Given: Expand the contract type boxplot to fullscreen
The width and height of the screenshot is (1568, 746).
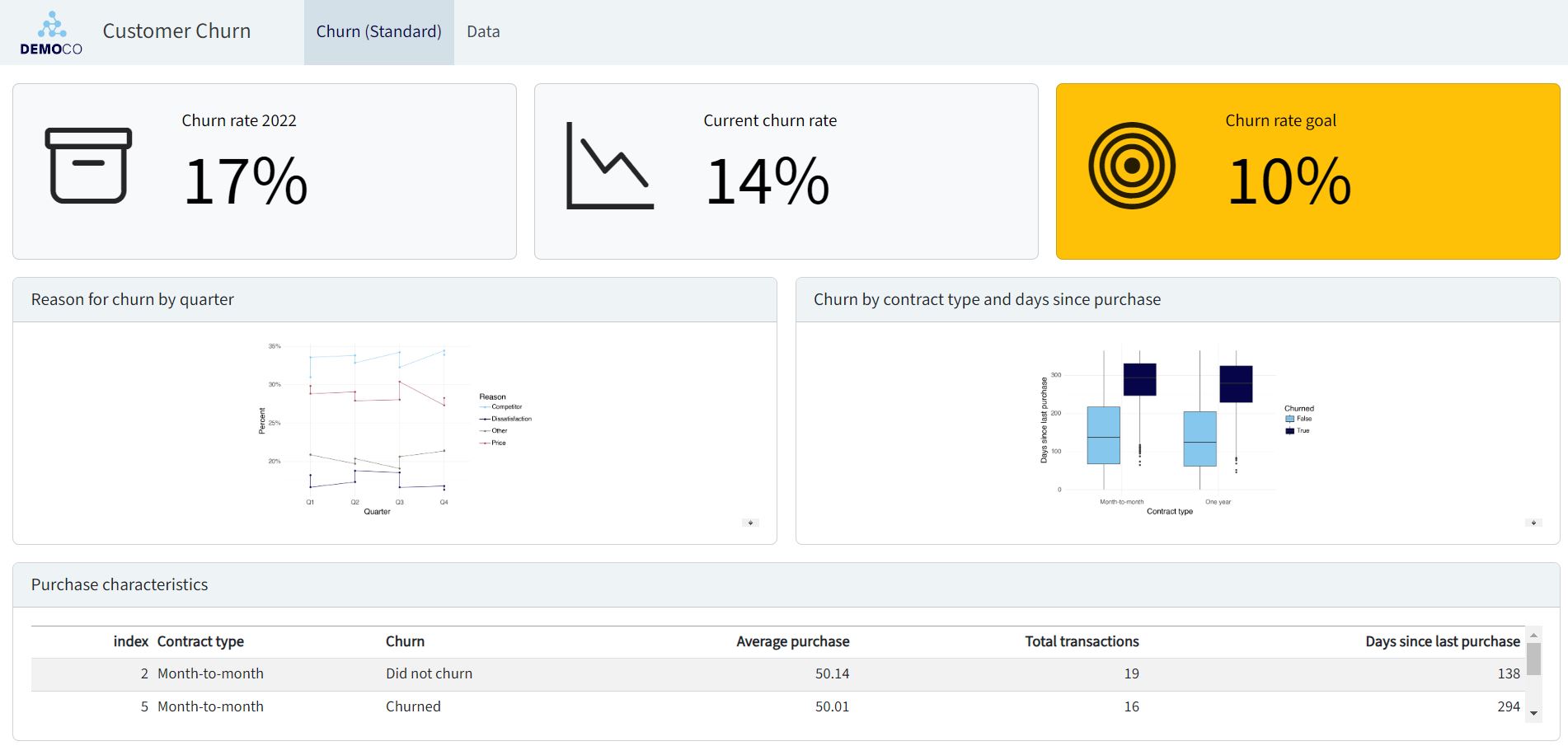Looking at the screenshot, I should click(1533, 523).
